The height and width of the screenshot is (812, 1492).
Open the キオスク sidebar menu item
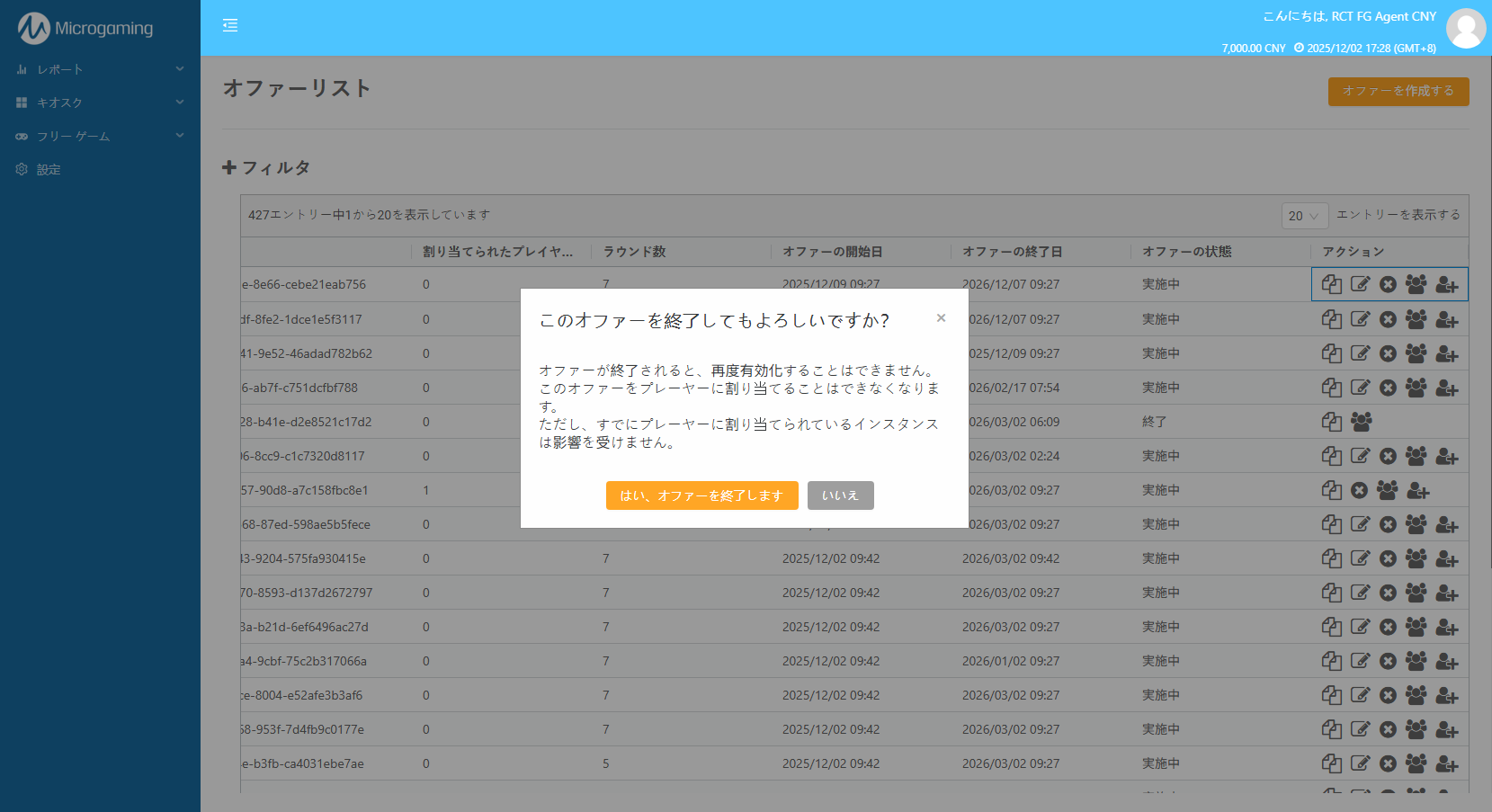pos(60,103)
